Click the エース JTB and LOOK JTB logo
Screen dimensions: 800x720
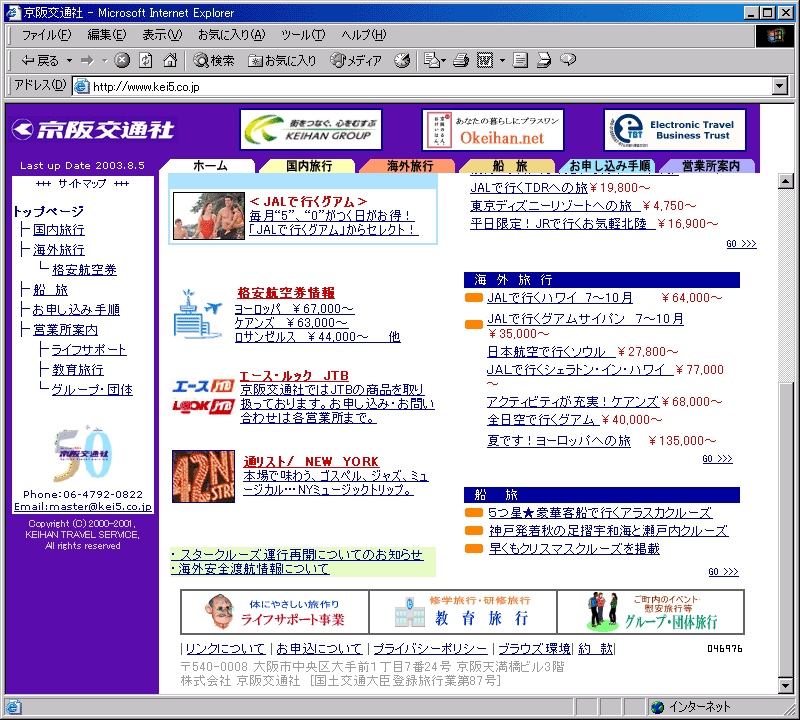pyautogui.click(x=203, y=396)
